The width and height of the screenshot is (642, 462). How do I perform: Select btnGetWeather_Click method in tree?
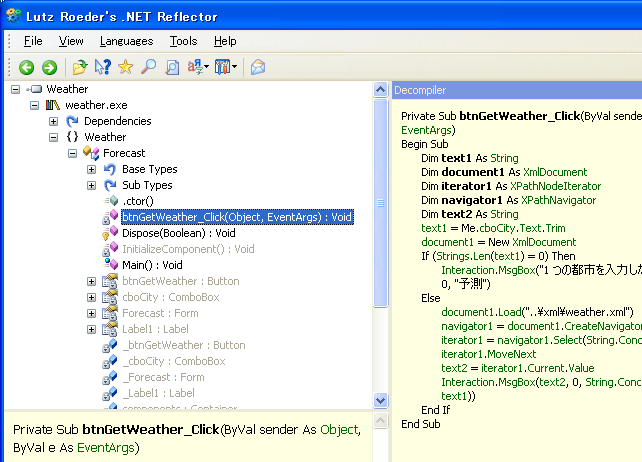237,217
